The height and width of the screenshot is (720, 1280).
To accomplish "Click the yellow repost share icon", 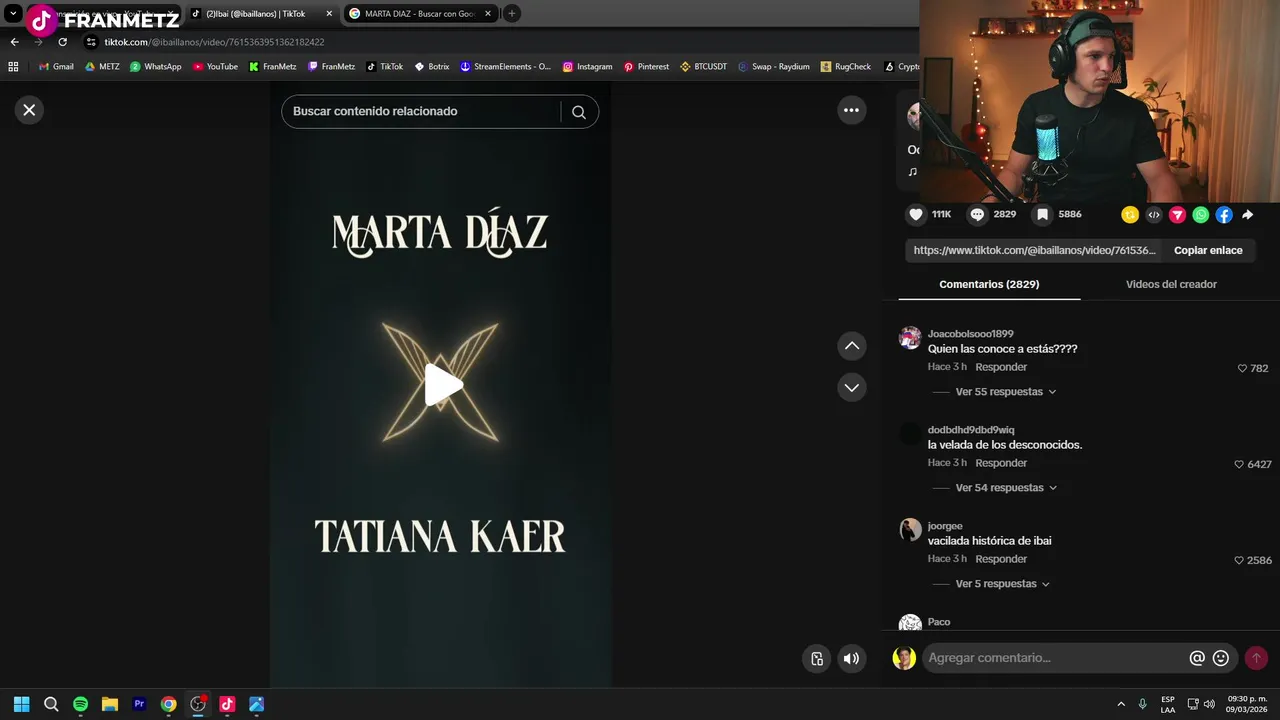I will pyautogui.click(x=1130, y=215).
